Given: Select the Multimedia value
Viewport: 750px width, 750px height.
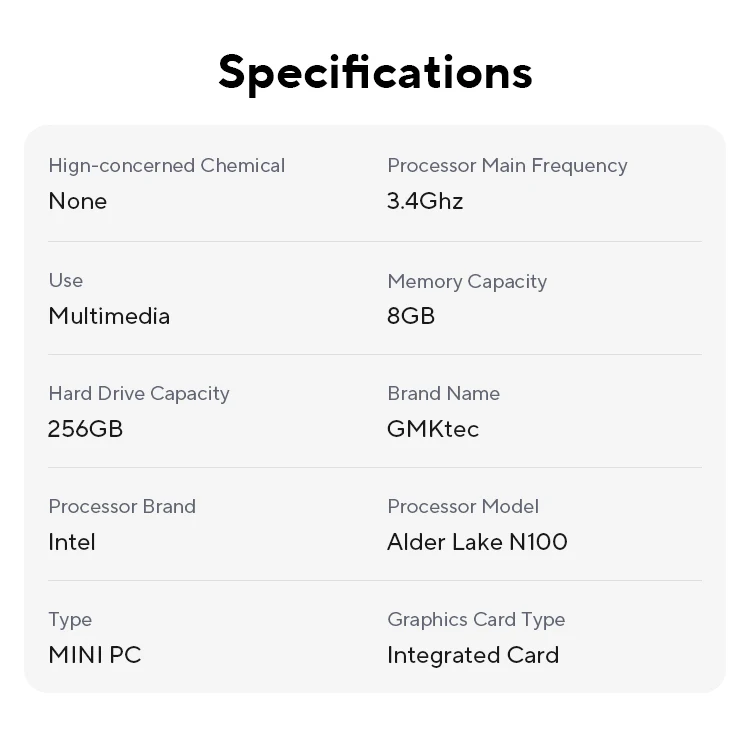Looking at the screenshot, I should pos(109,316).
